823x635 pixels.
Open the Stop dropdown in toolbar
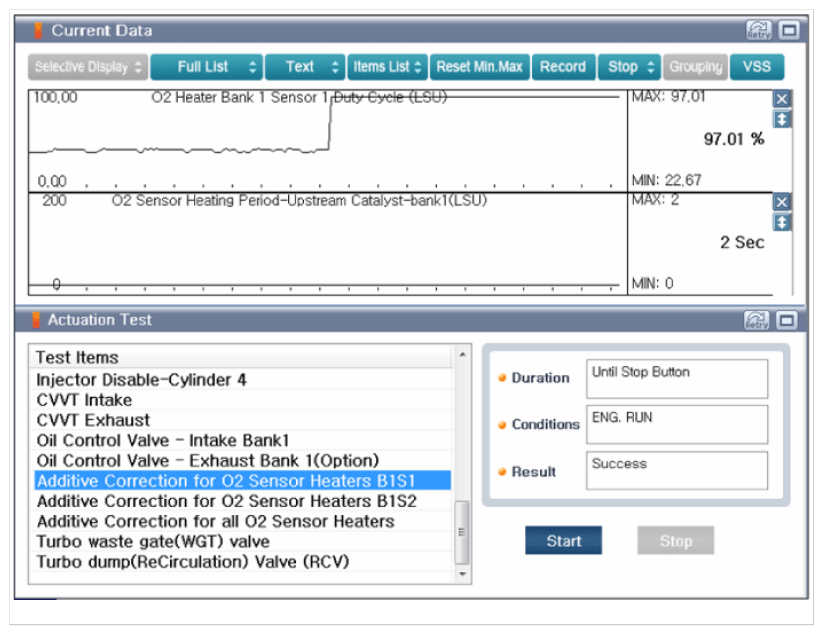click(x=629, y=67)
